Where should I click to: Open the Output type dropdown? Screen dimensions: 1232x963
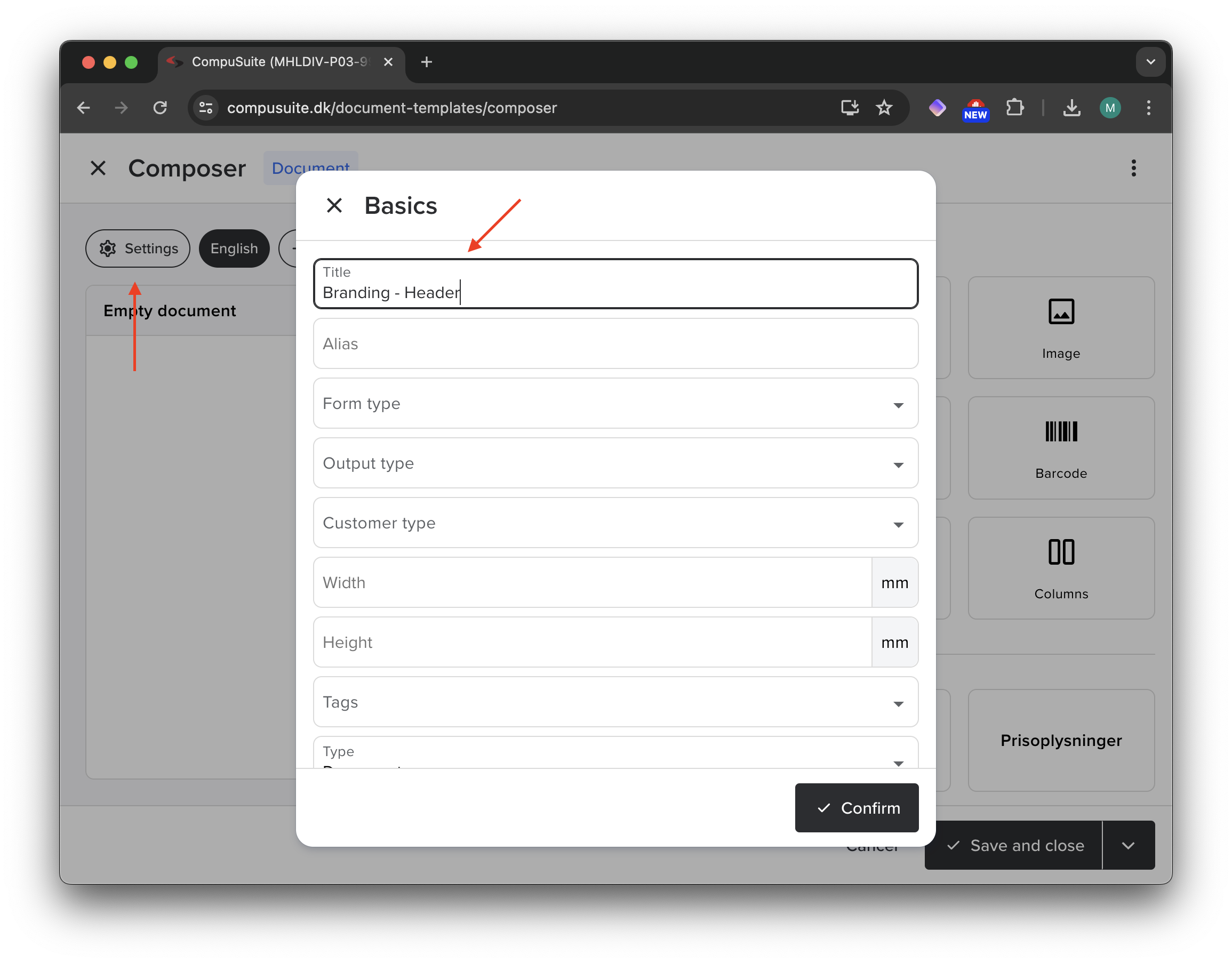pos(898,464)
